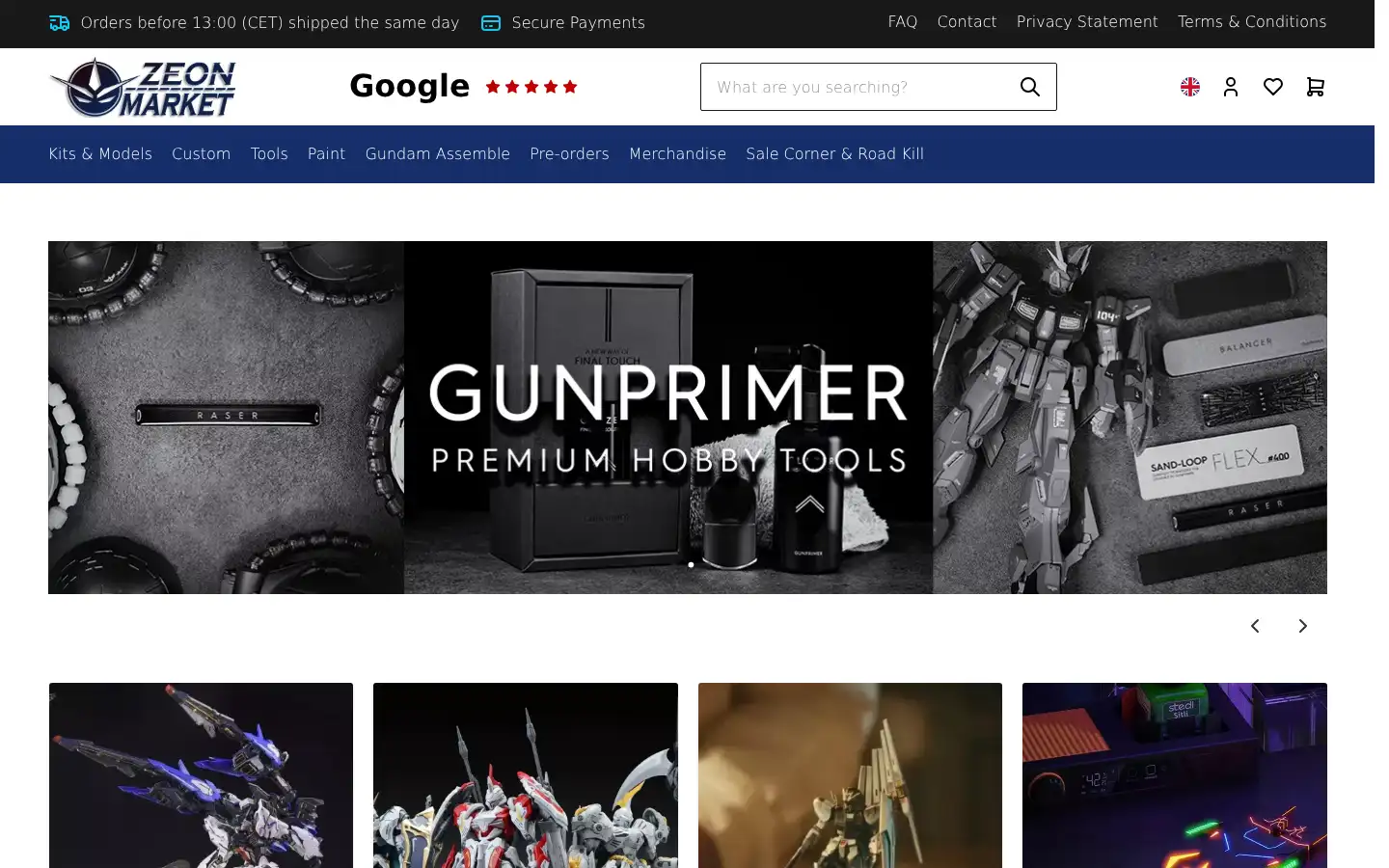Go to next banner slide

coord(1303,626)
